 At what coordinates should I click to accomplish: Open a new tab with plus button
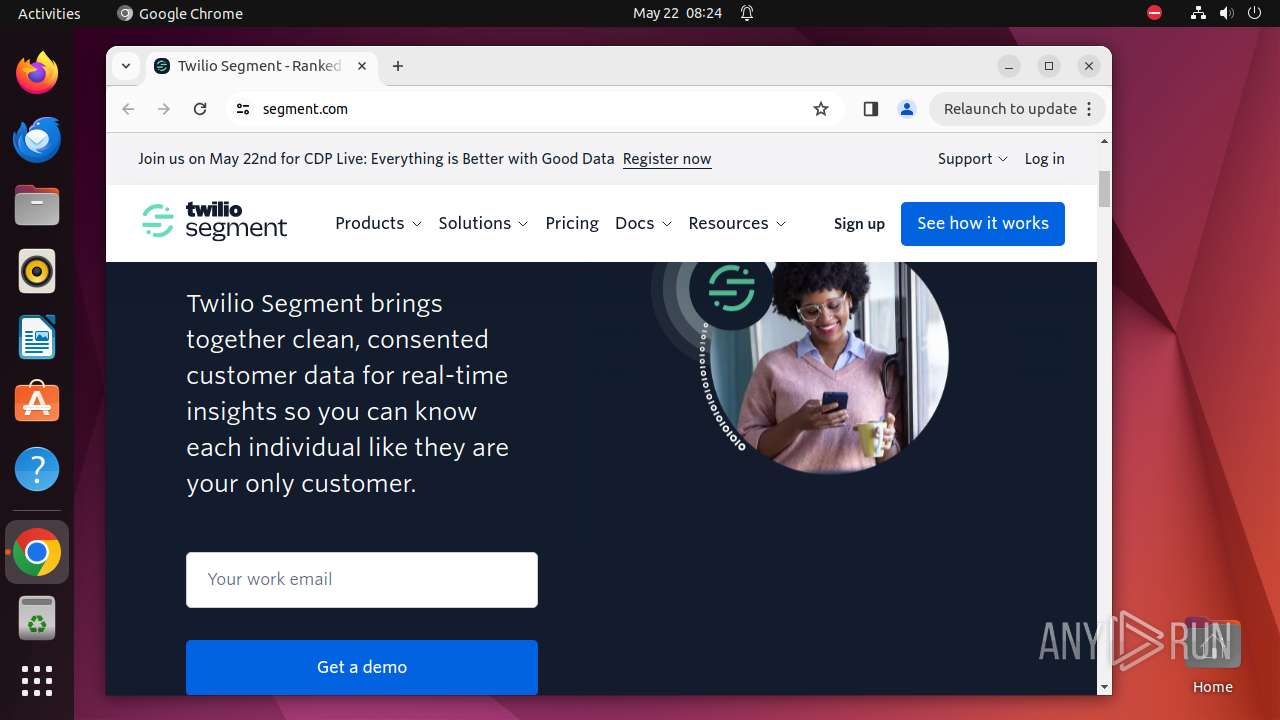pyautogui.click(x=398, y=66)
